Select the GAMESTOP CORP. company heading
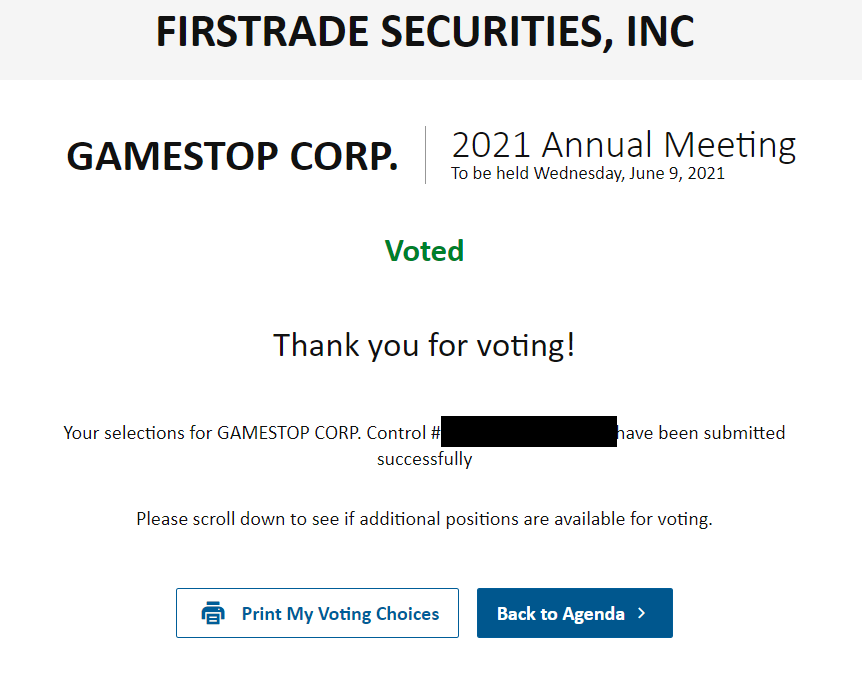862x675 pixels. tap(232, 157)
